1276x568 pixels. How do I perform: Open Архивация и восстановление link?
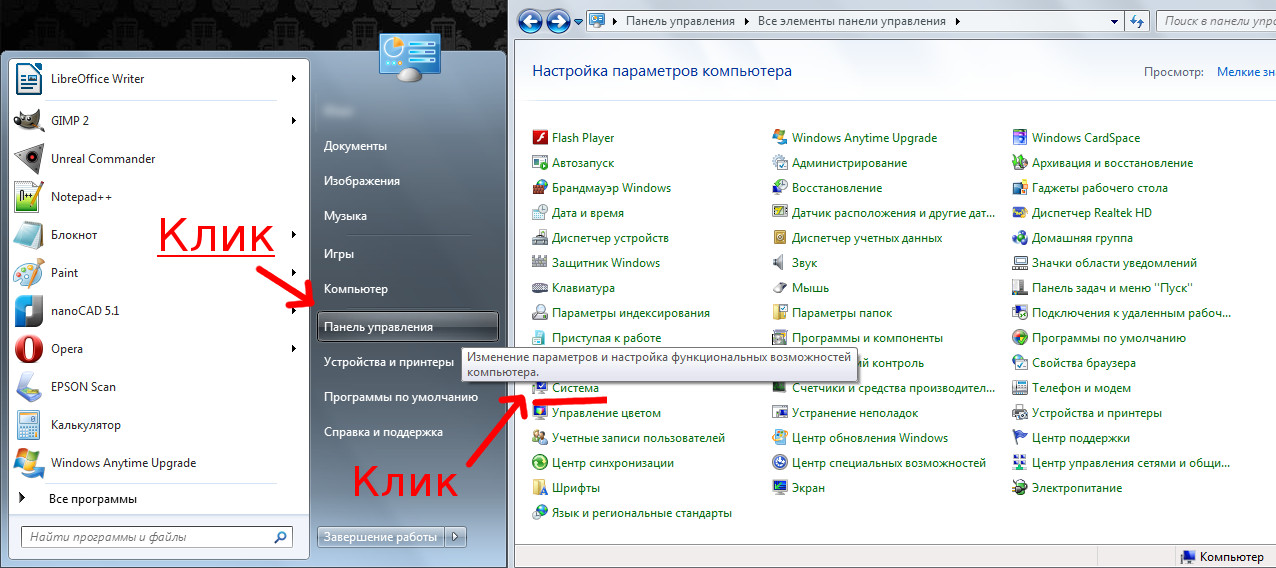pos(1113,163)
